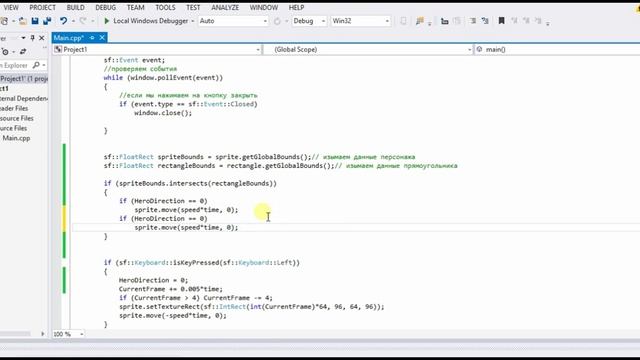The width and height of the screenshot is (640, 360).
Task: Click the Solution Explorer search magnifier icon
Action: pyautogui.click(x=36, y=65)
